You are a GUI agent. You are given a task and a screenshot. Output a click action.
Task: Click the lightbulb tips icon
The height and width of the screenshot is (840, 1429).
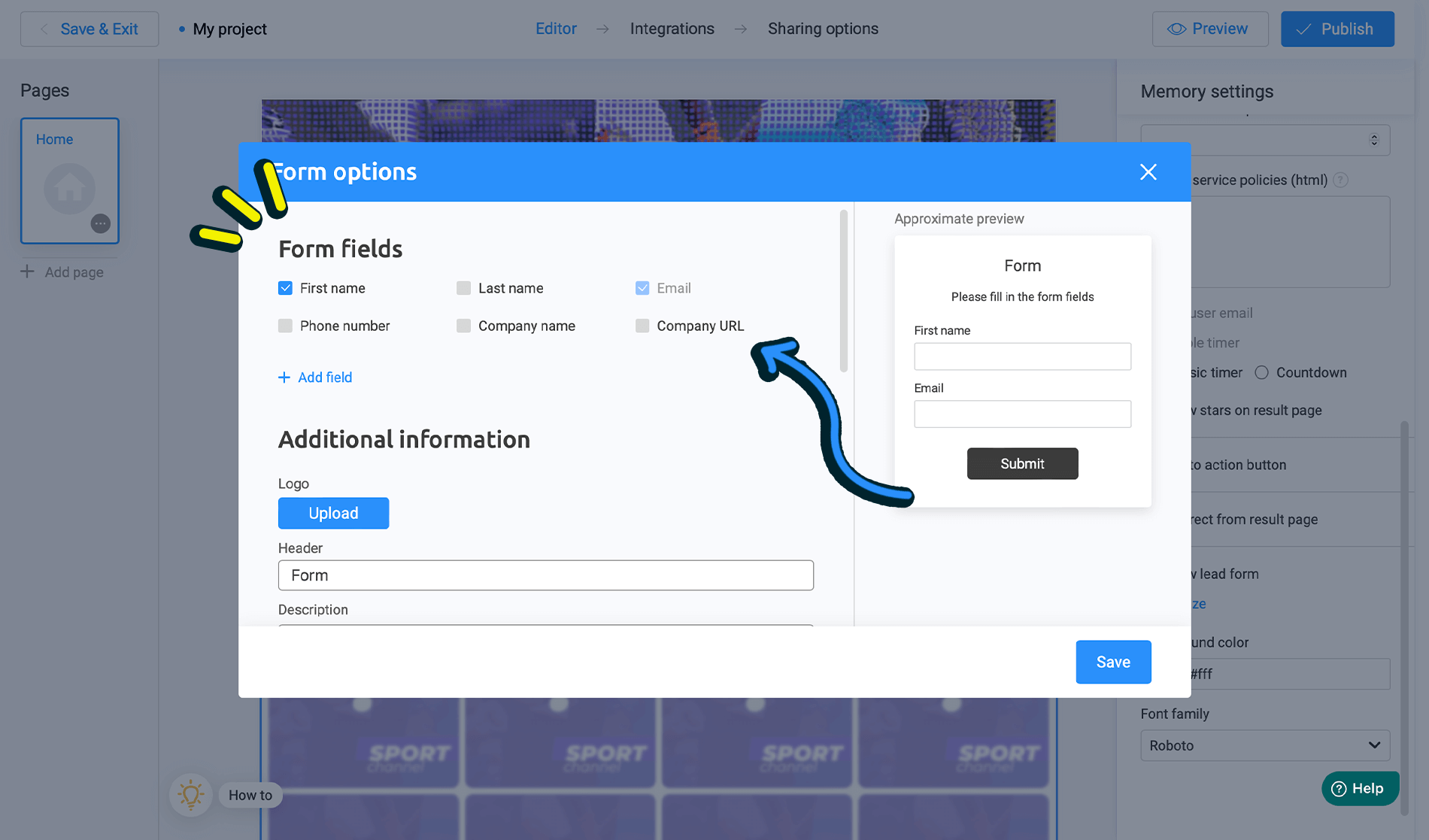[190, 795]
